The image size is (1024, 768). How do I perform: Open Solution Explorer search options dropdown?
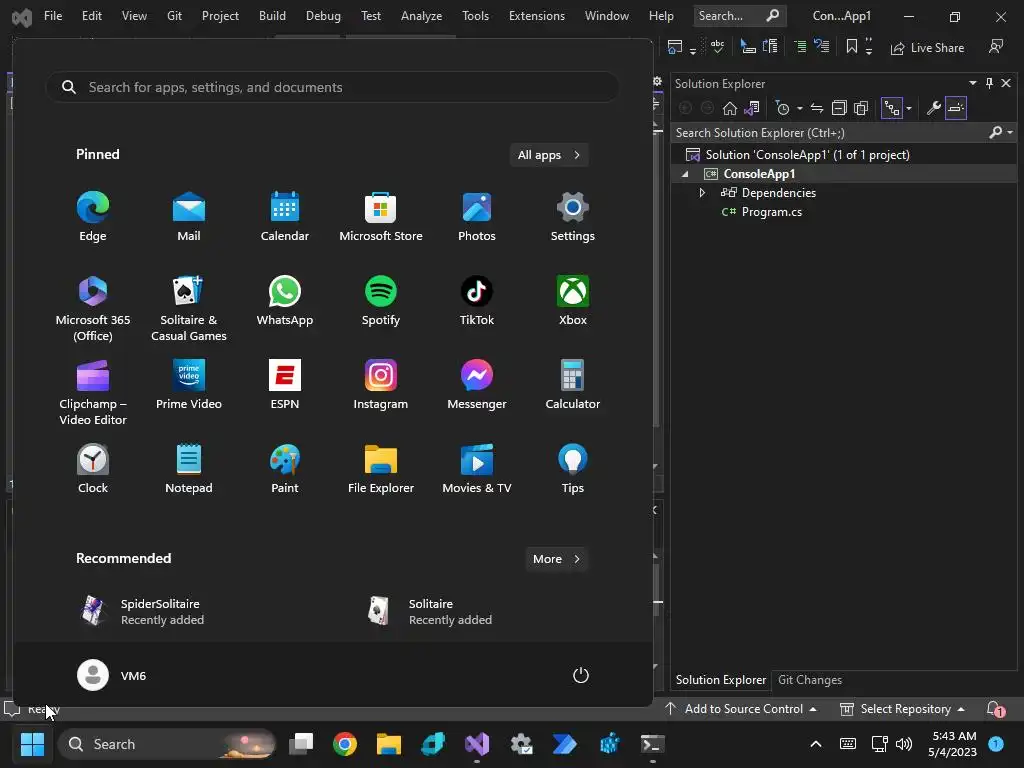pyautogui.click(x=1010, y=133)
